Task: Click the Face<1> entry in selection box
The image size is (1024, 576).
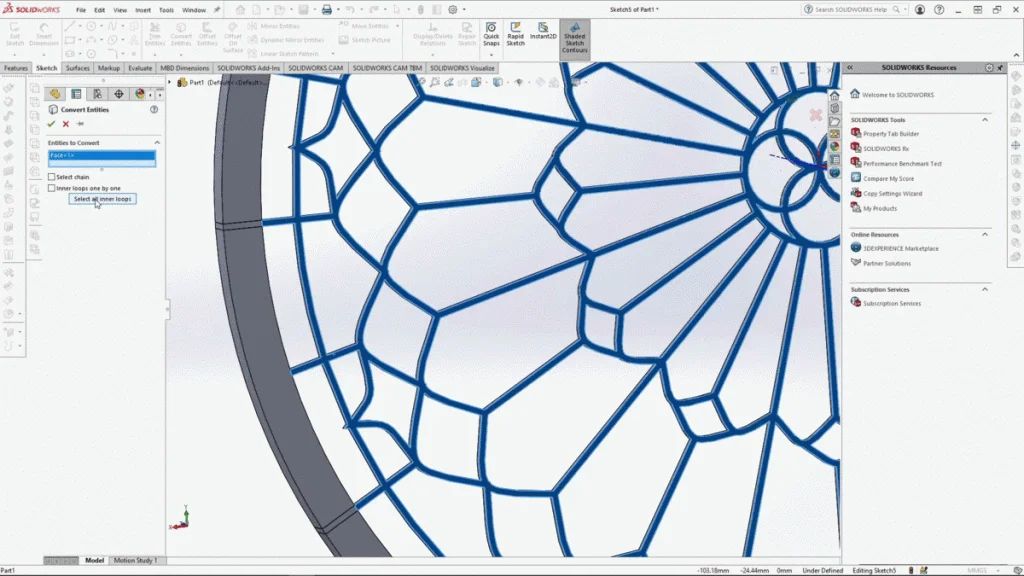Action: (101, 156)
